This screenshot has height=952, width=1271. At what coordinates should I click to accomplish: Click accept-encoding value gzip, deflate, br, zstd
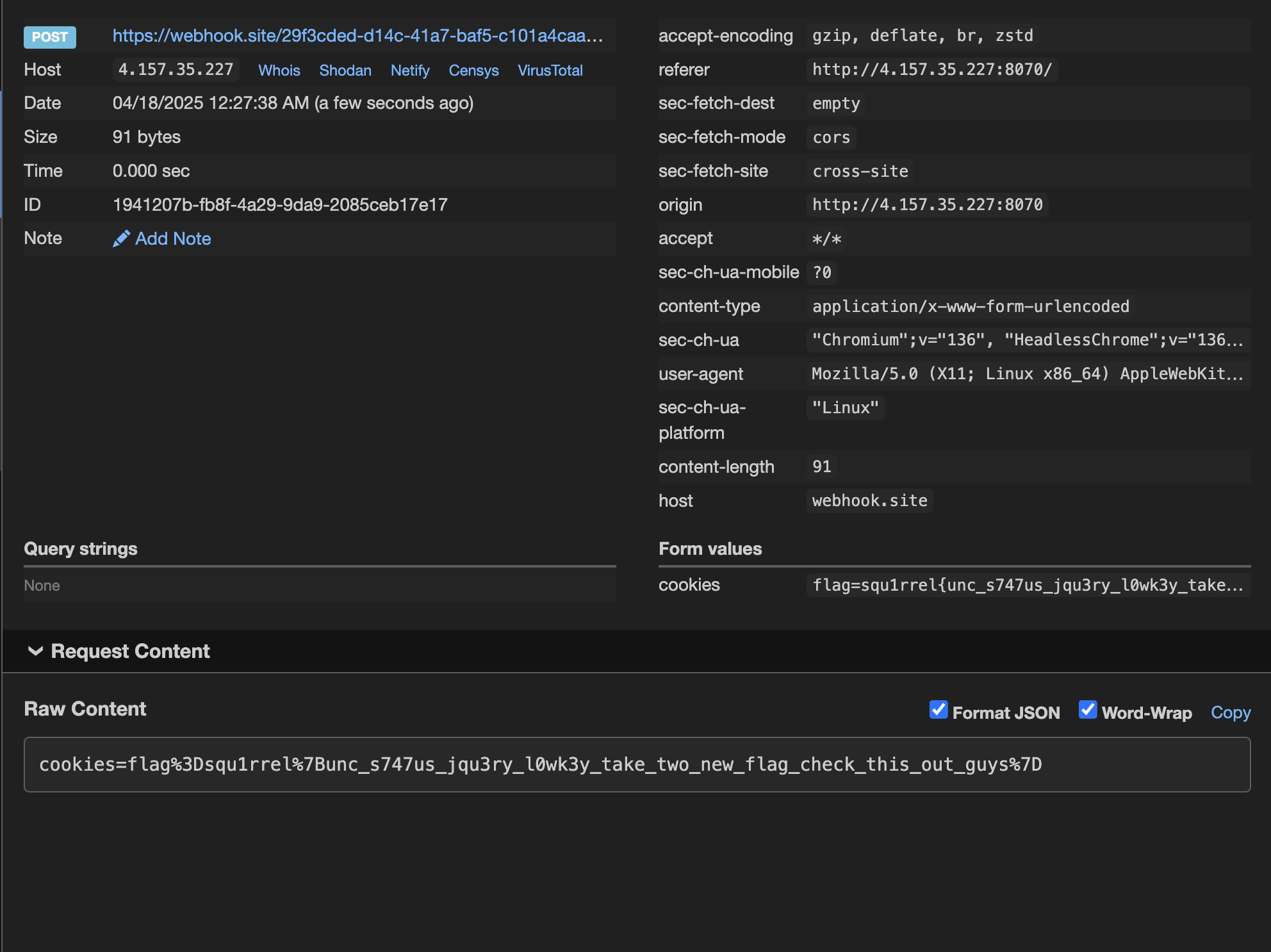tap(922, 36)
